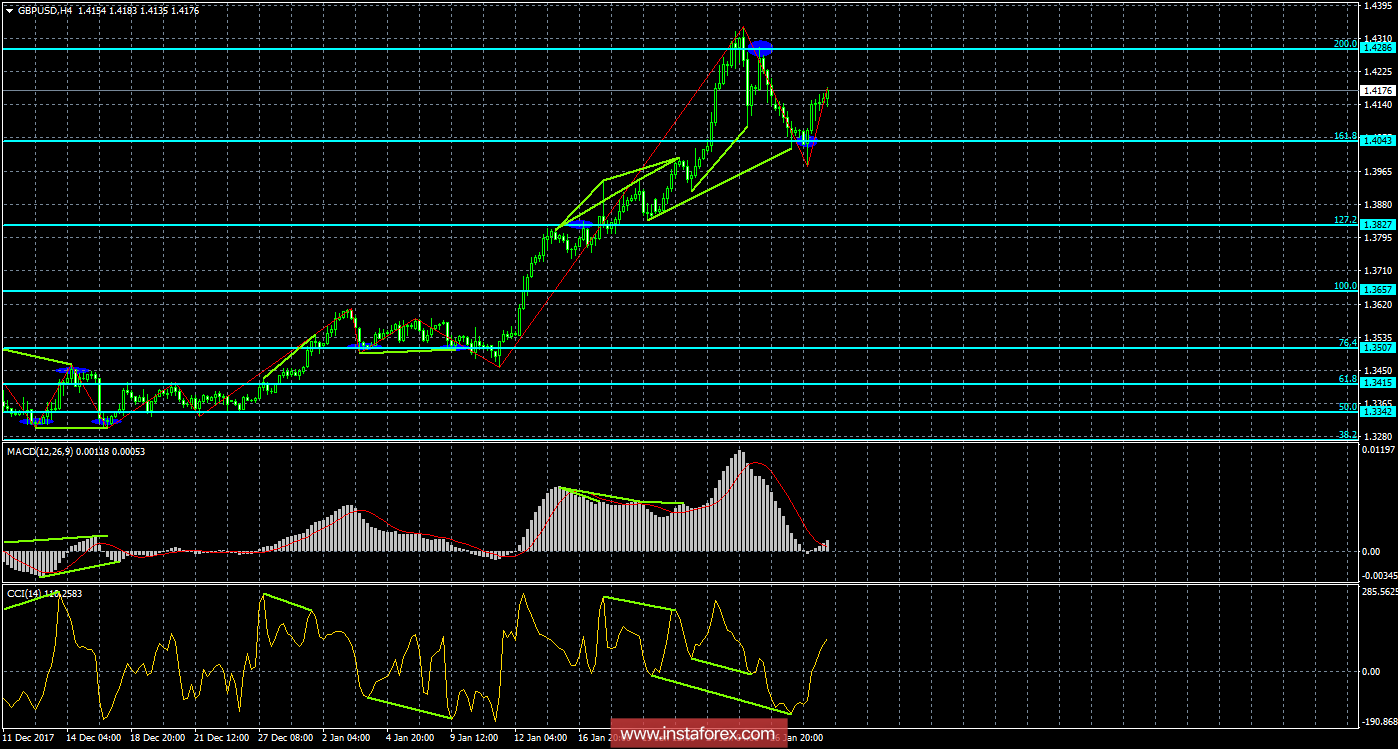Select the 38.2 Fibonacci level label

point(1348,435)
